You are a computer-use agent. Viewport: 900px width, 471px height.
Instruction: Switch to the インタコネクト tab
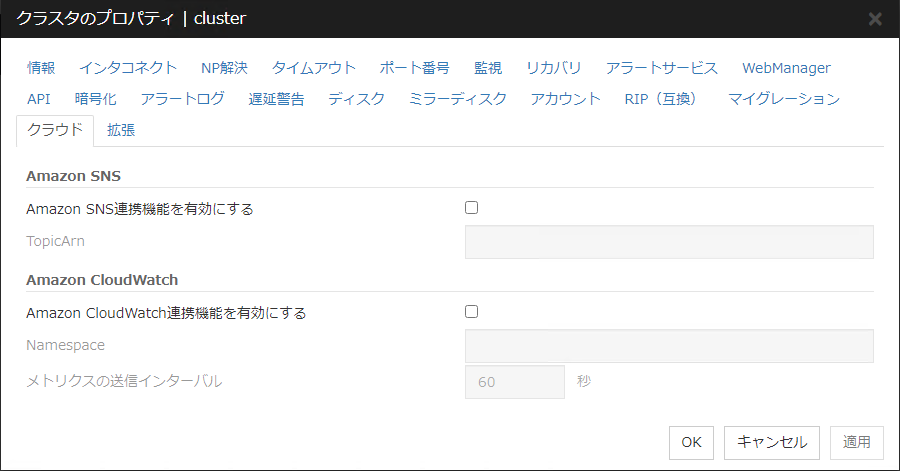[x=128, y=68]
